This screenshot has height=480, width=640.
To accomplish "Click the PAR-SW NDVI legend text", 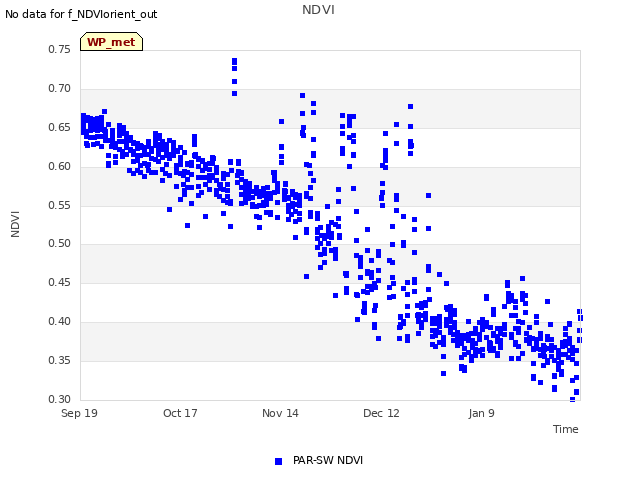I will coord(328,460).
